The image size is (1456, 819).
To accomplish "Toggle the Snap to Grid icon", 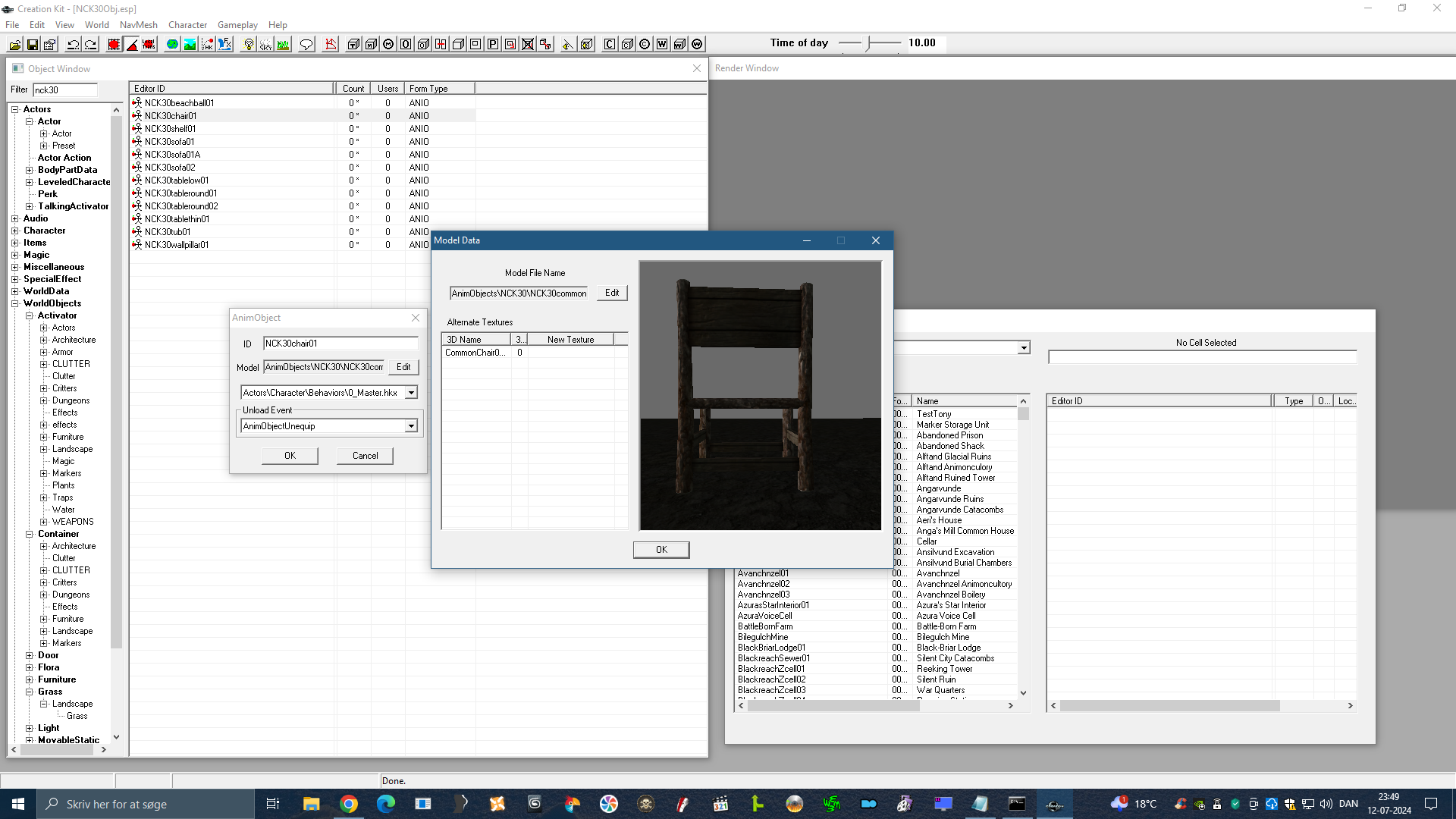I will tap(114, 44).
